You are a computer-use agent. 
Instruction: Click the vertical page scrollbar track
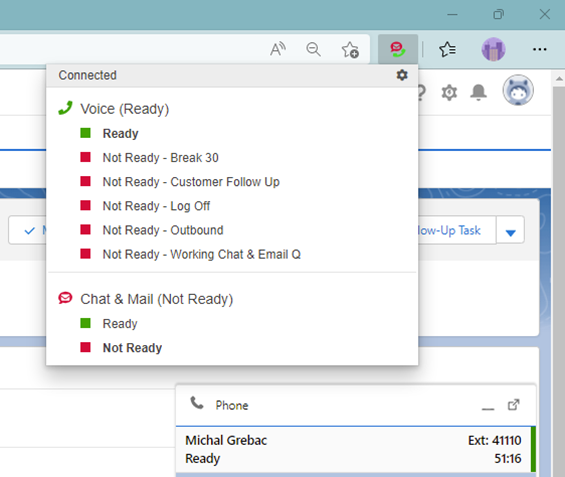[x=559, y=281]
